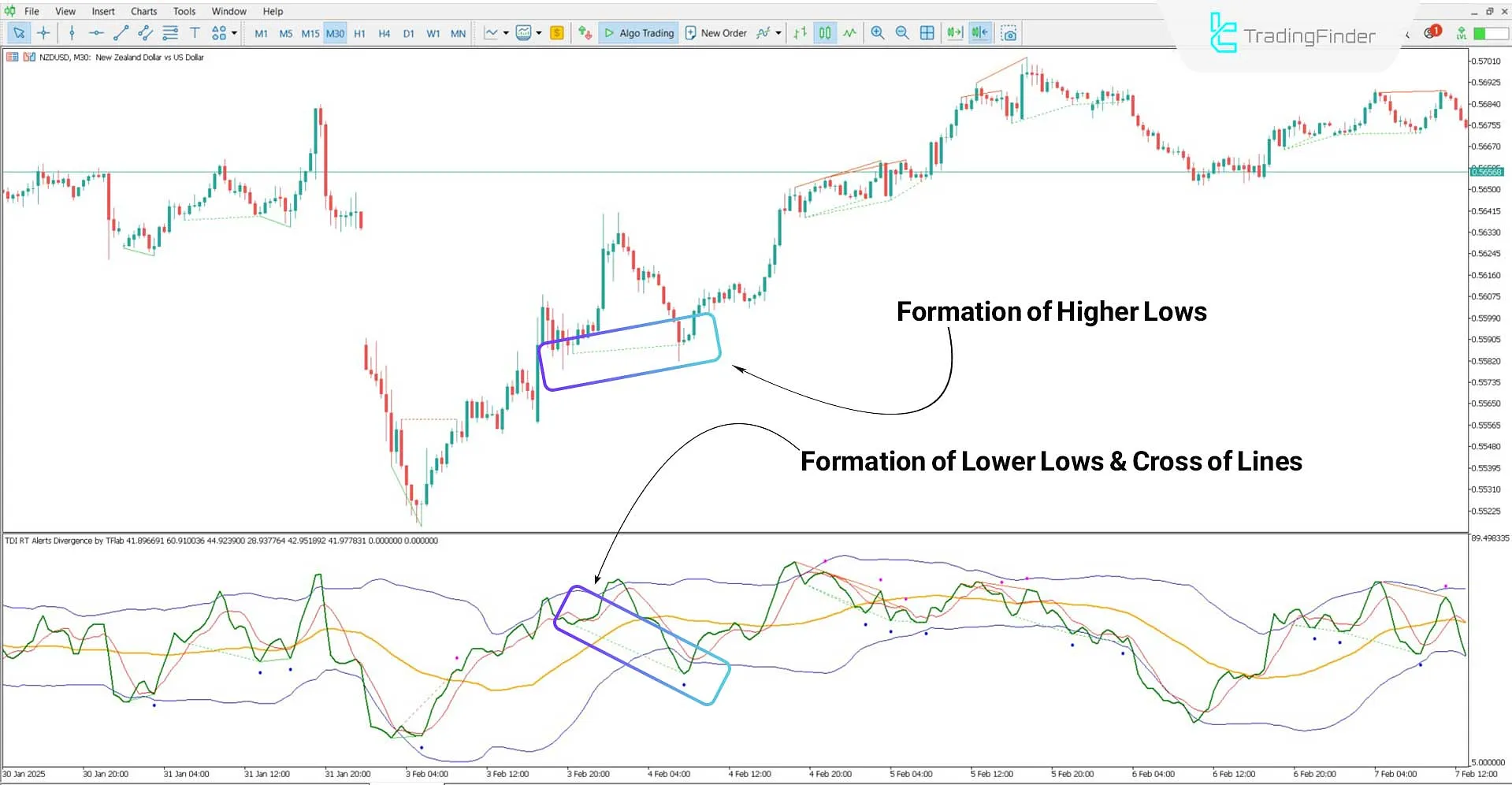Open the Charts menu
The image size is (1512, 785).
click(x=143, y=10)
